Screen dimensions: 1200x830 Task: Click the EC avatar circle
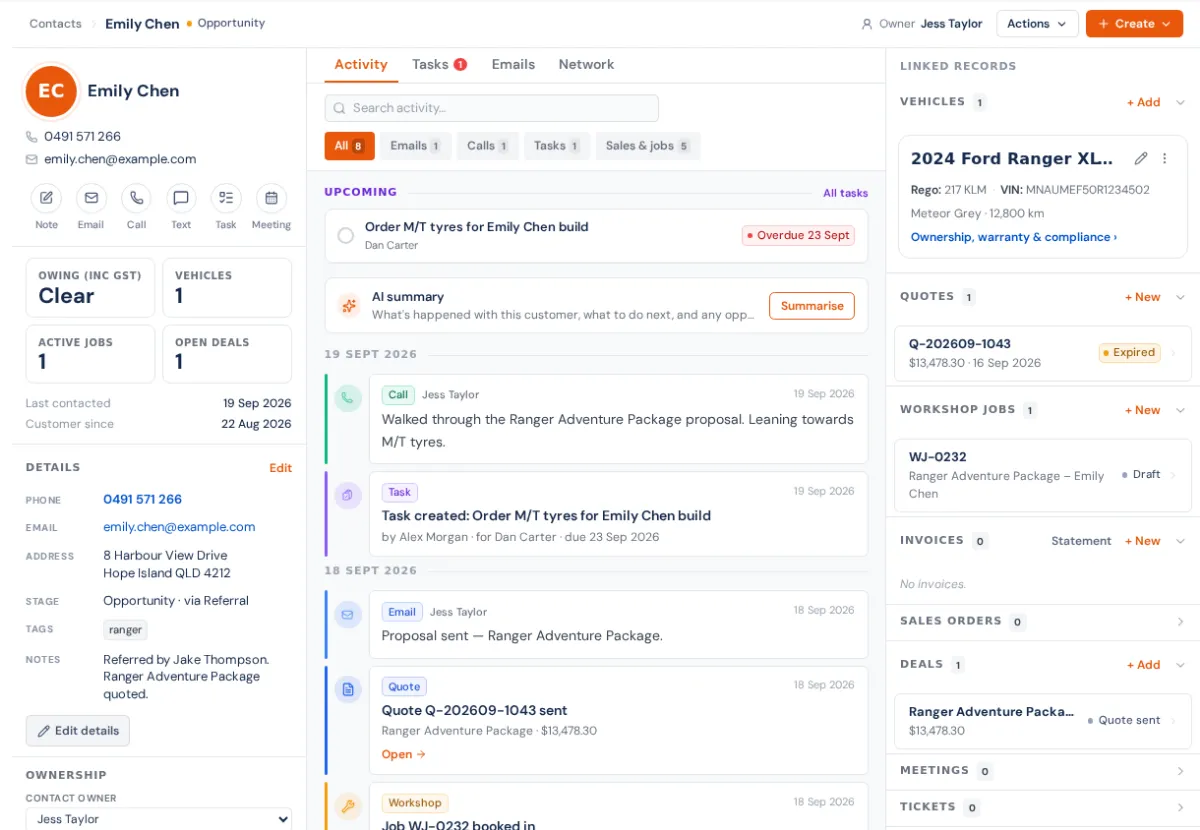click(x=51, y=91)
